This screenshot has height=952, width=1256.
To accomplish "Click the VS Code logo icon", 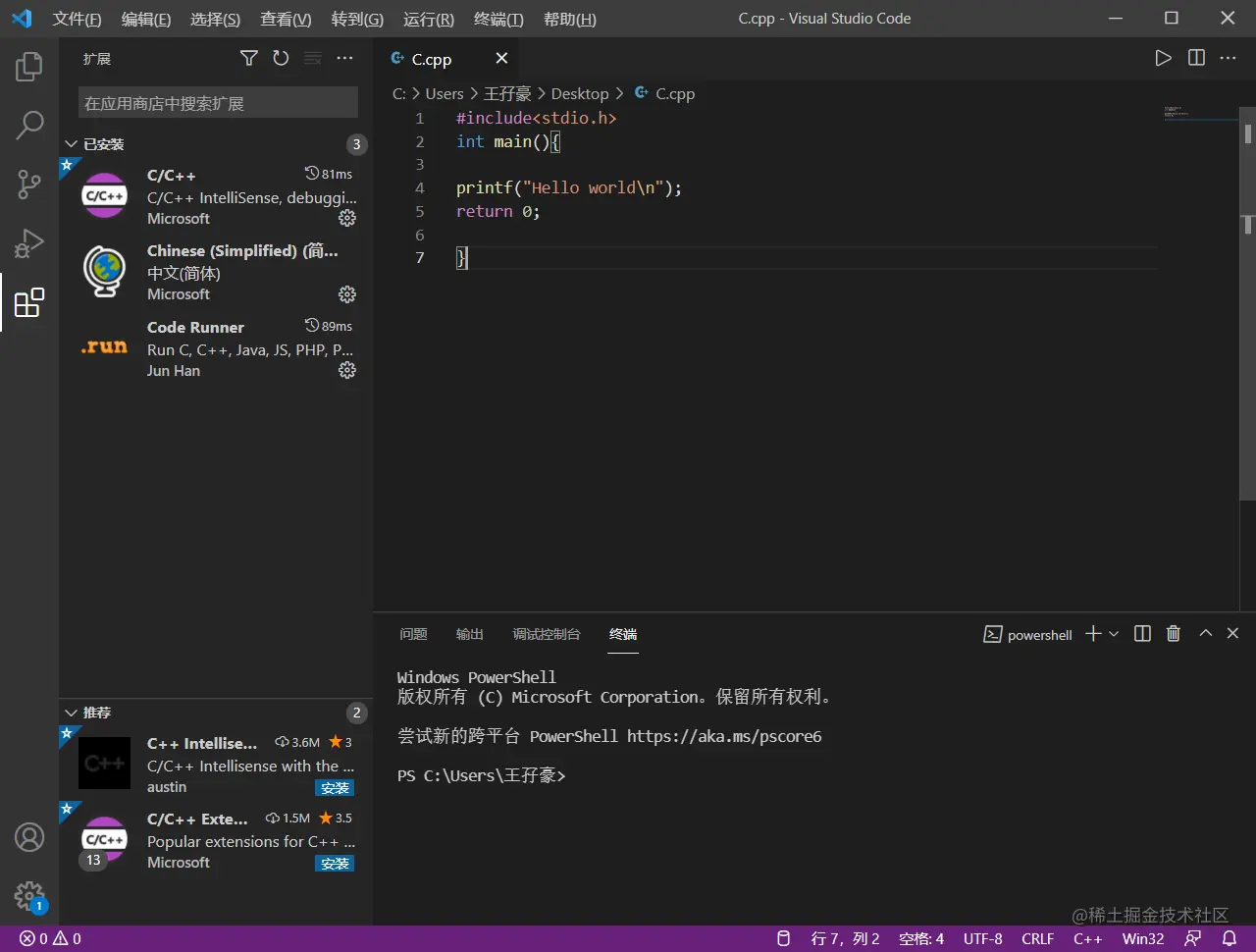I will 22,19.
